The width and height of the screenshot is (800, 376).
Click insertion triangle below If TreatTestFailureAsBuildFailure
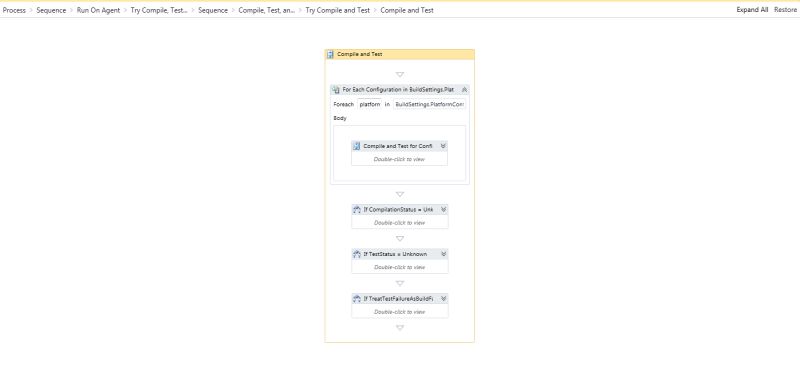click(400, 328)
